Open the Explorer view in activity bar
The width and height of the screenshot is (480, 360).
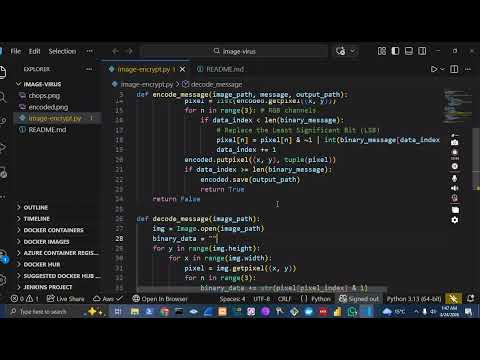pos(3,72)
